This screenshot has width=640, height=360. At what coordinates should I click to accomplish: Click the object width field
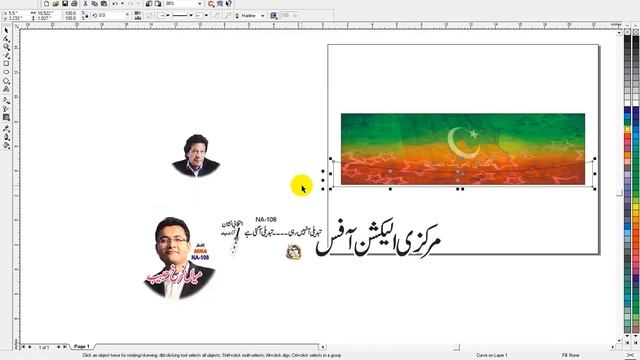[44, 13]
